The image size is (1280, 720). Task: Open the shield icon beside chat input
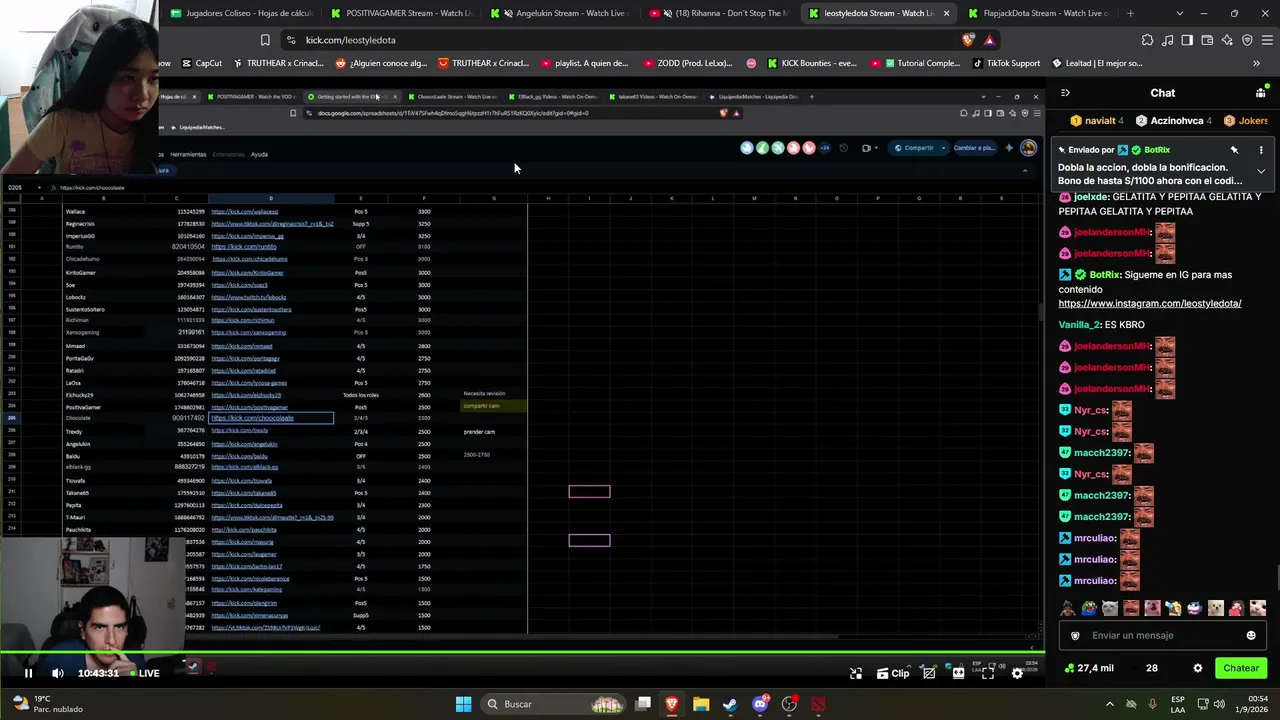1075,635
